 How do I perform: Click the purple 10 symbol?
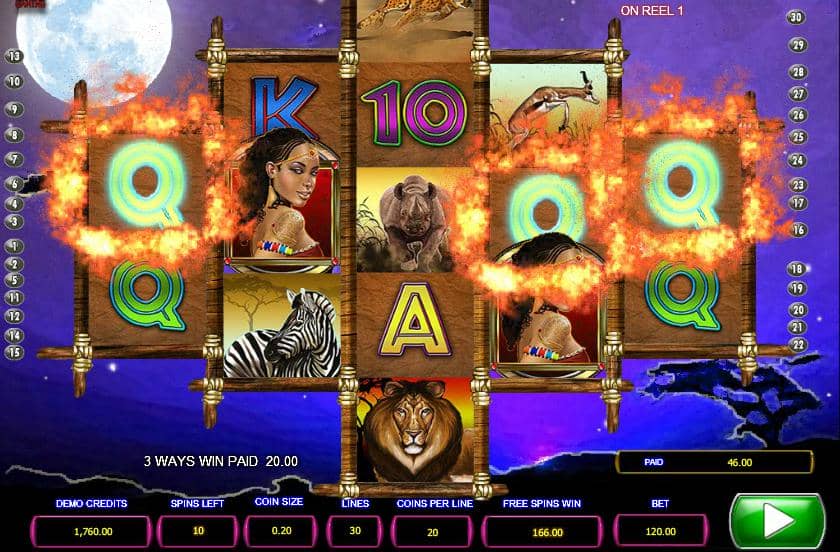coord(414,113)
